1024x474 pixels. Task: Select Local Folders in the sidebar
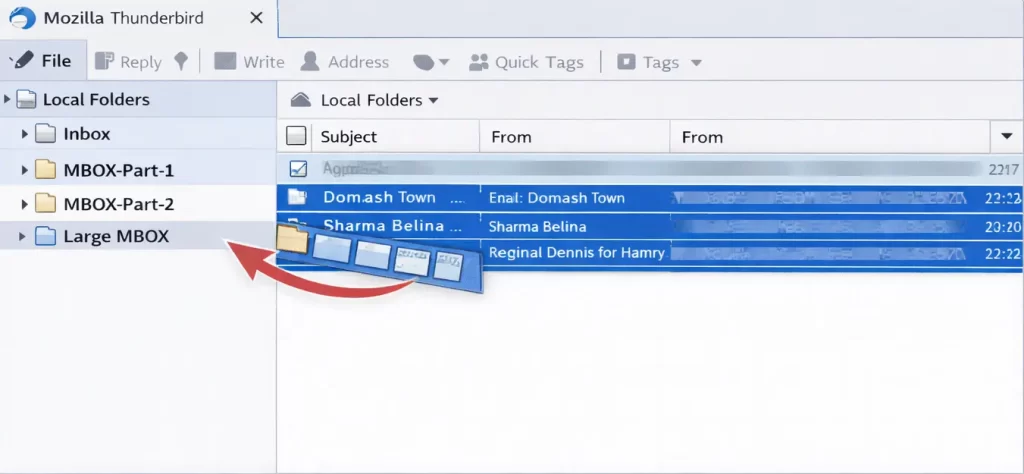click(x=96, y=100)
